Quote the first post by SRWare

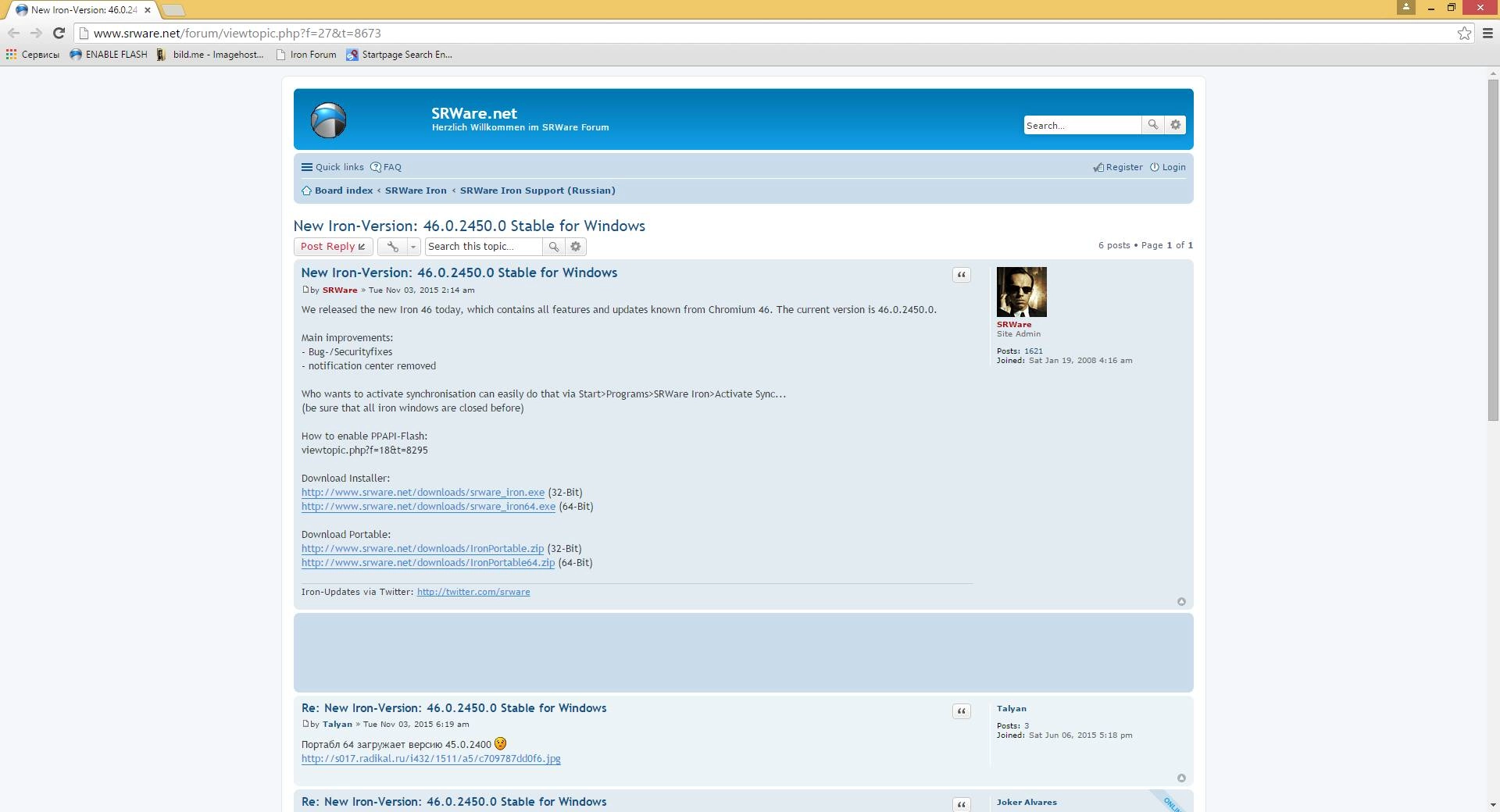click(962, 275)
